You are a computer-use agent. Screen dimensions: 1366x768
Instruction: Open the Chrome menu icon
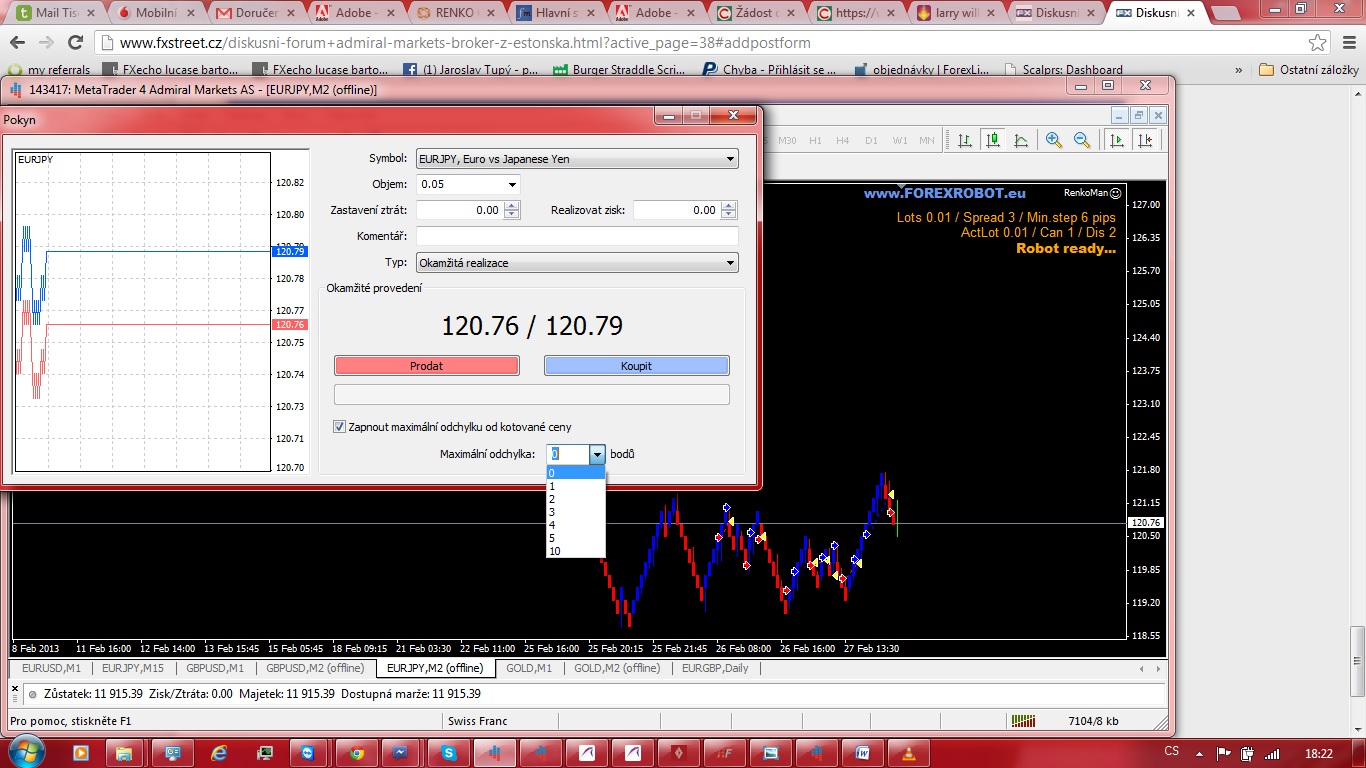pyautogui.click(x=1347, y=43)
